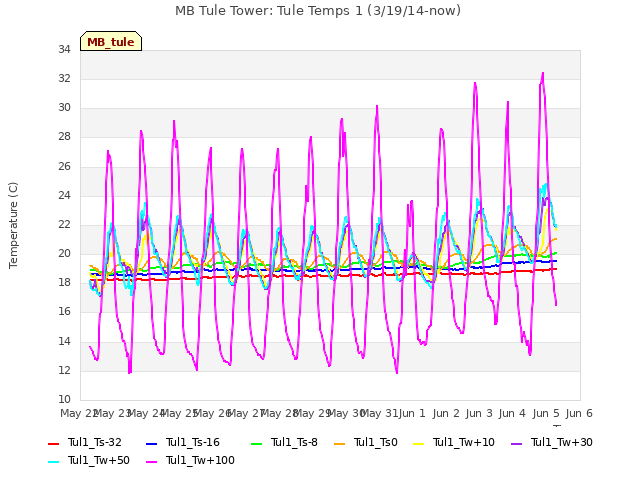Click the Jun 3 date label

(479, 413)
